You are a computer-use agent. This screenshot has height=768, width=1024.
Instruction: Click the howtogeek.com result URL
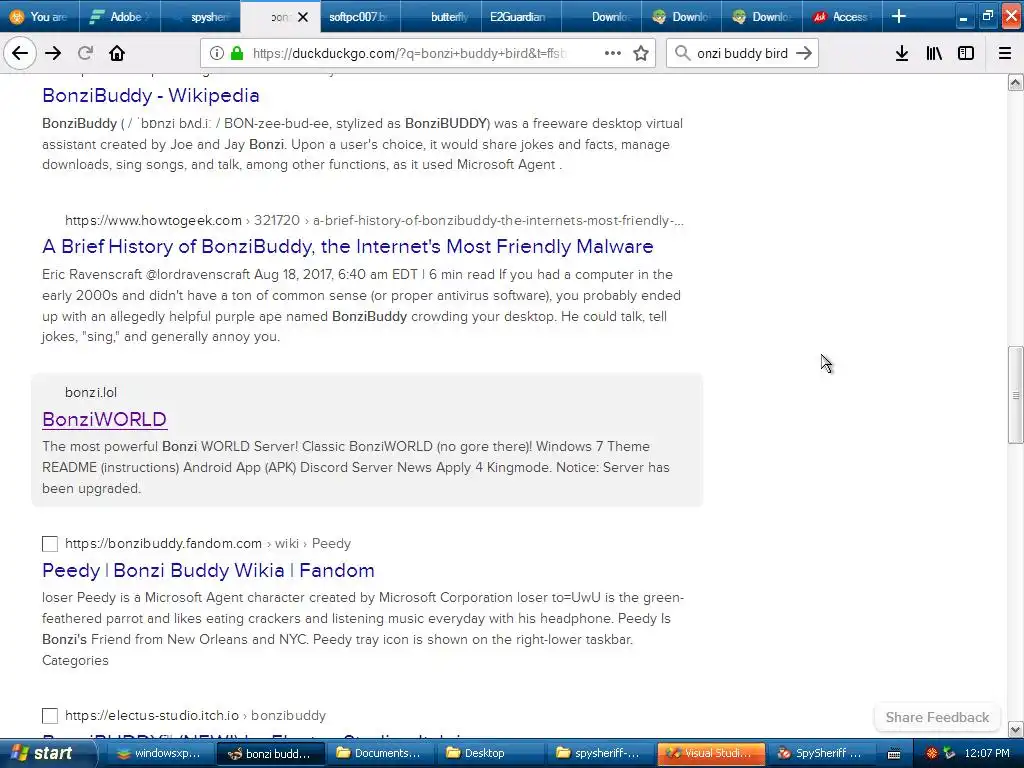[x=374, y=221]
